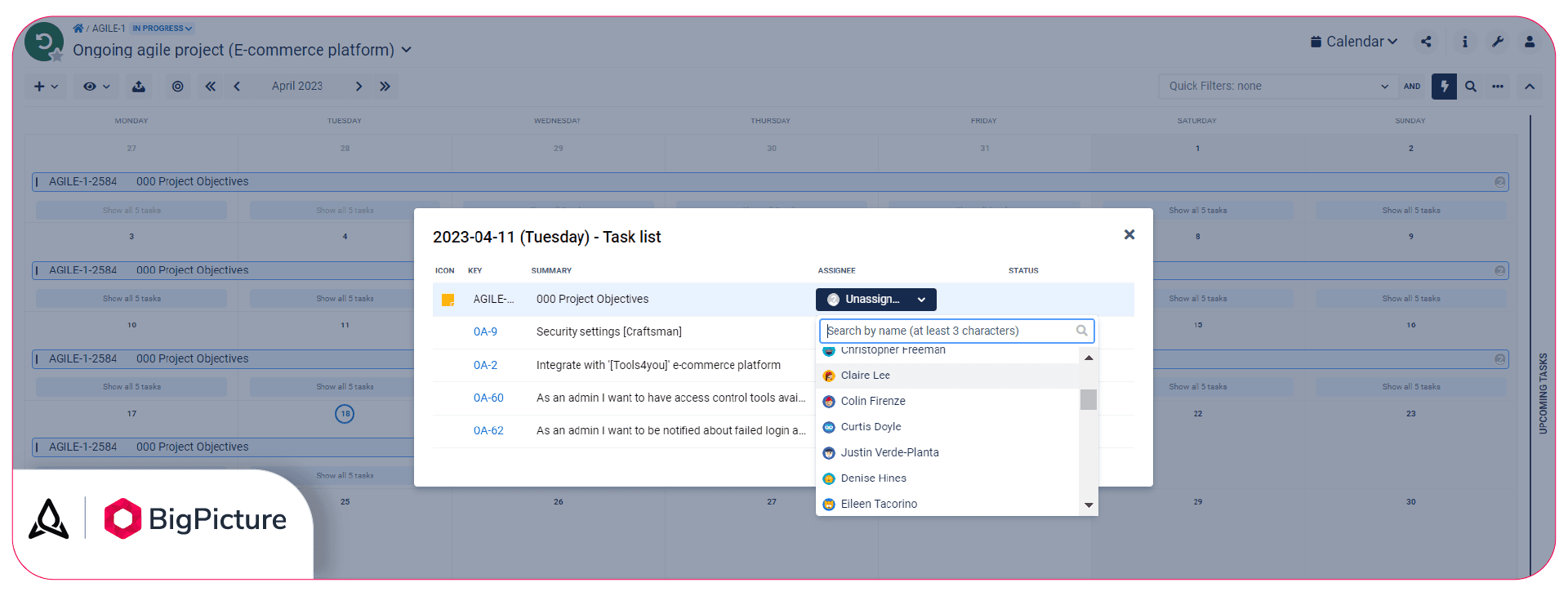
Task: Collapse toolbar with up chevron
Action: coord(1530,87)
